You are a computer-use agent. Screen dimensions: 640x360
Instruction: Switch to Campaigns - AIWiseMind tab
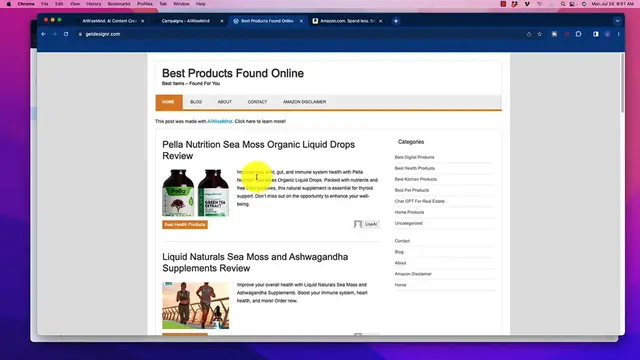185,21
